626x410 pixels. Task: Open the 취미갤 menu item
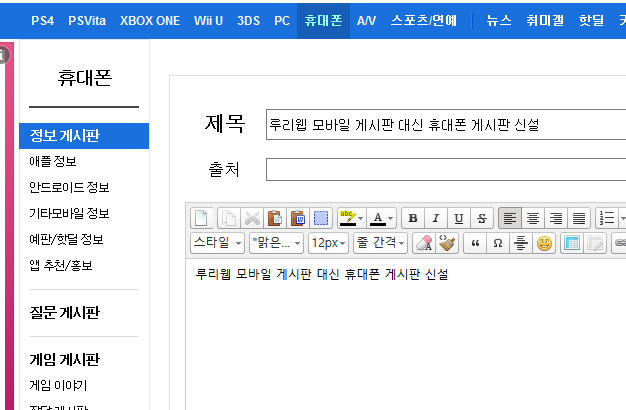(545, 21)
